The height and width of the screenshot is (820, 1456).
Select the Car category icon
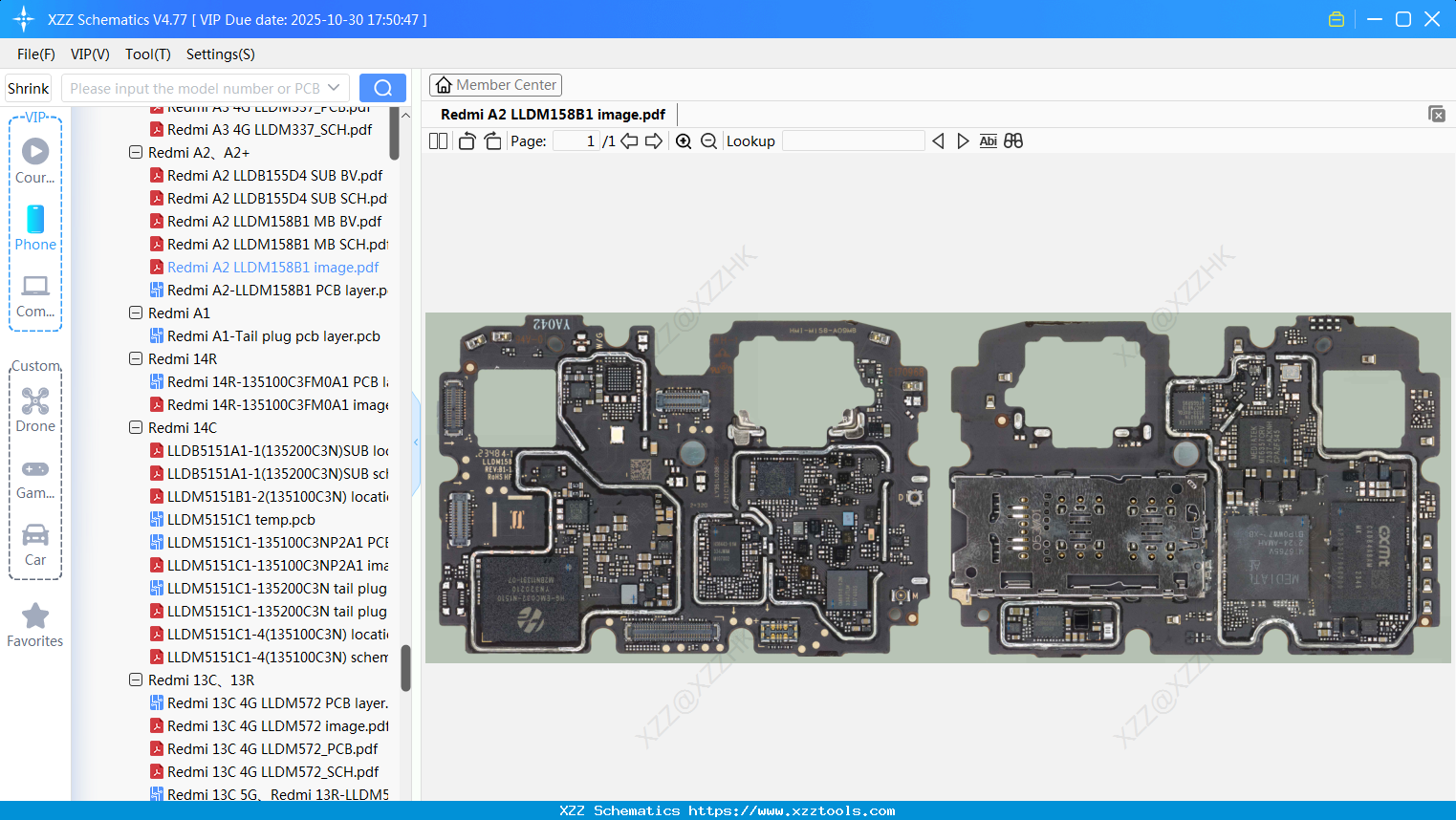pos(35,543)
